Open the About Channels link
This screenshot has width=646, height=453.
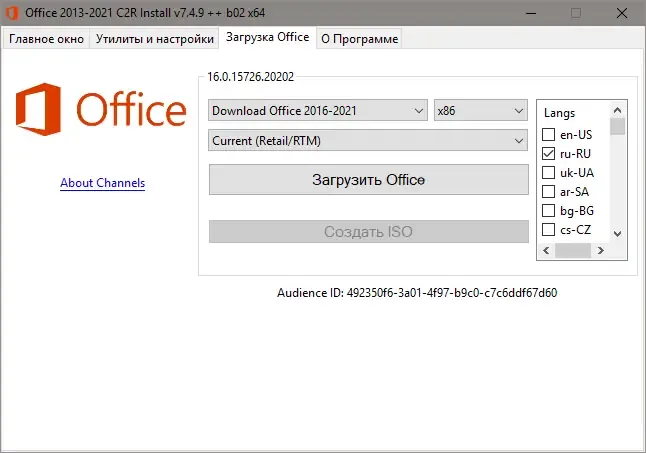(x=103, y=182)
